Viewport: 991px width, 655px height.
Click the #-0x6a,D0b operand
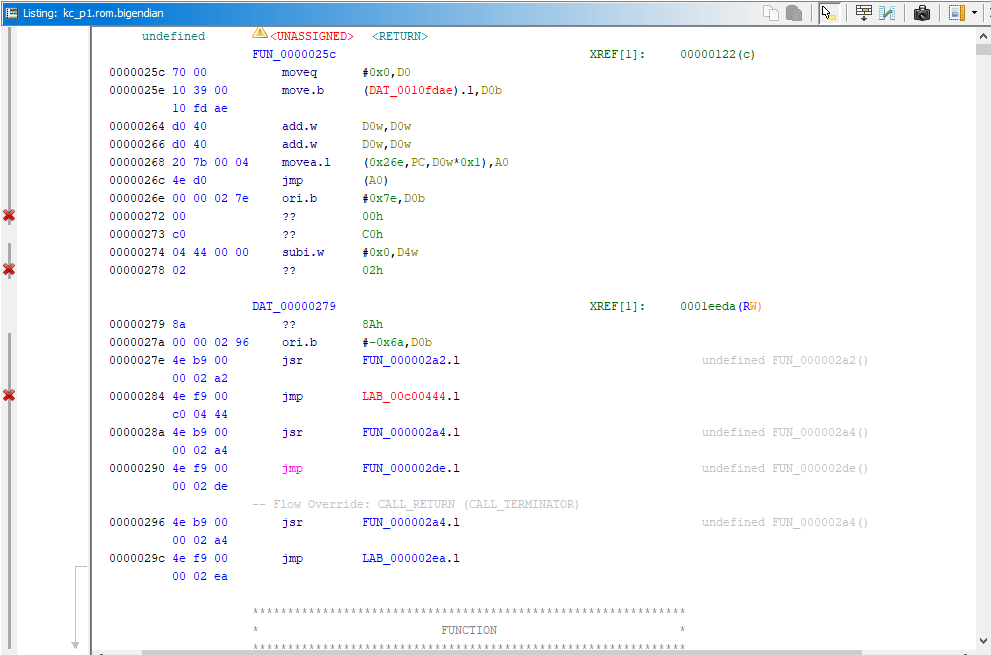pyautogui.click(x=397, y=343)
